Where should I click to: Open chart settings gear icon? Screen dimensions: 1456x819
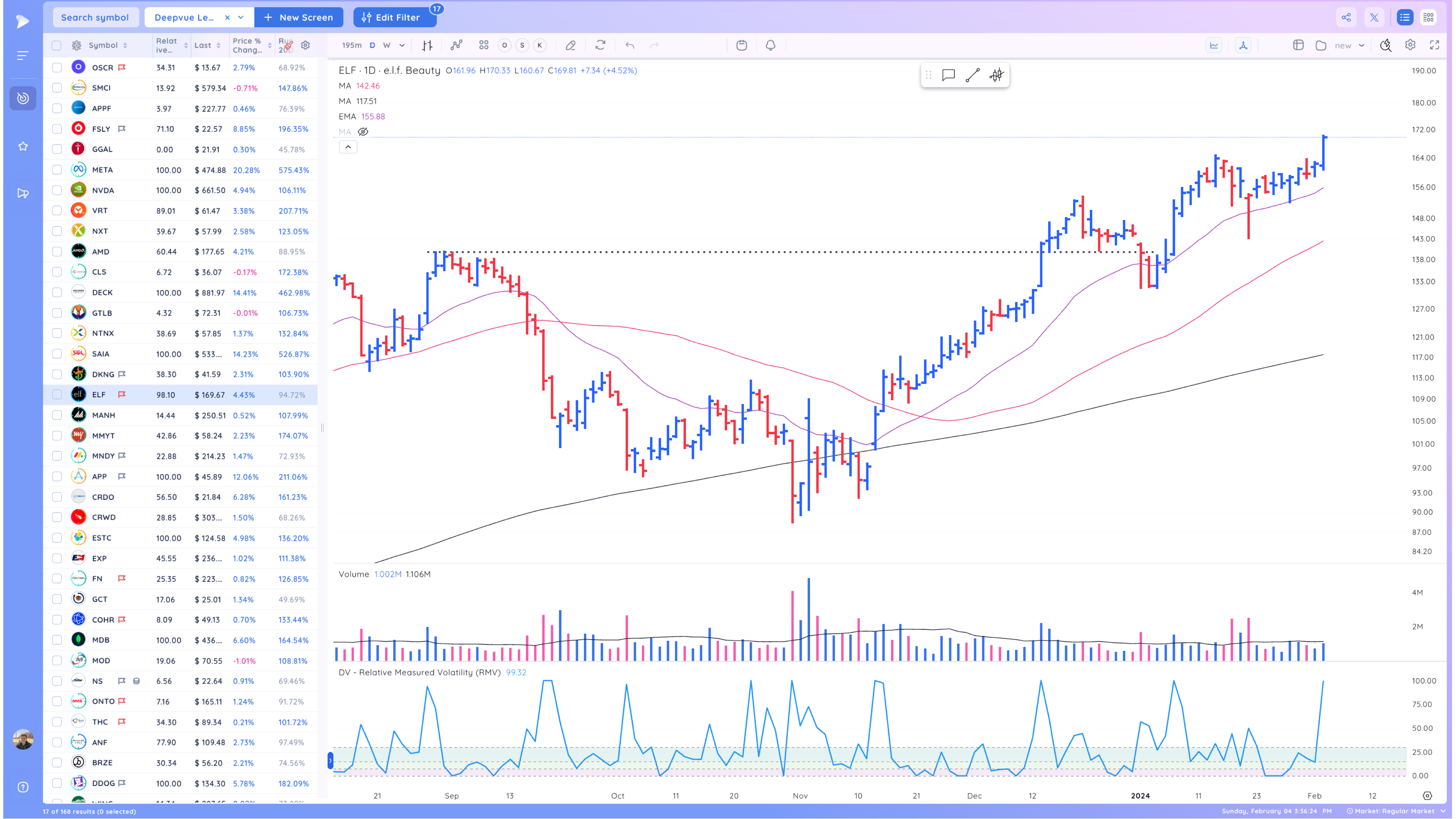point(1410,45)
